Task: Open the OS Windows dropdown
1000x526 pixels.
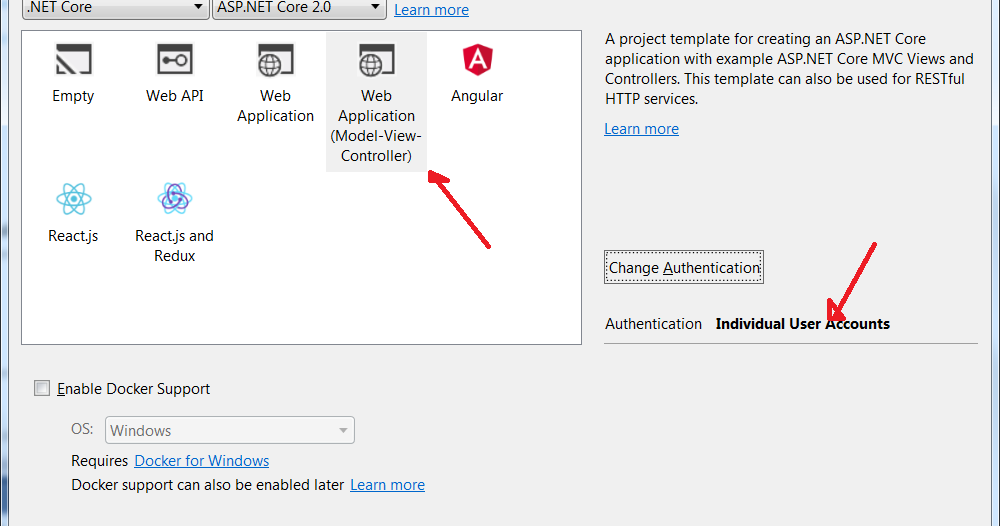Action: tap(230, 430)
